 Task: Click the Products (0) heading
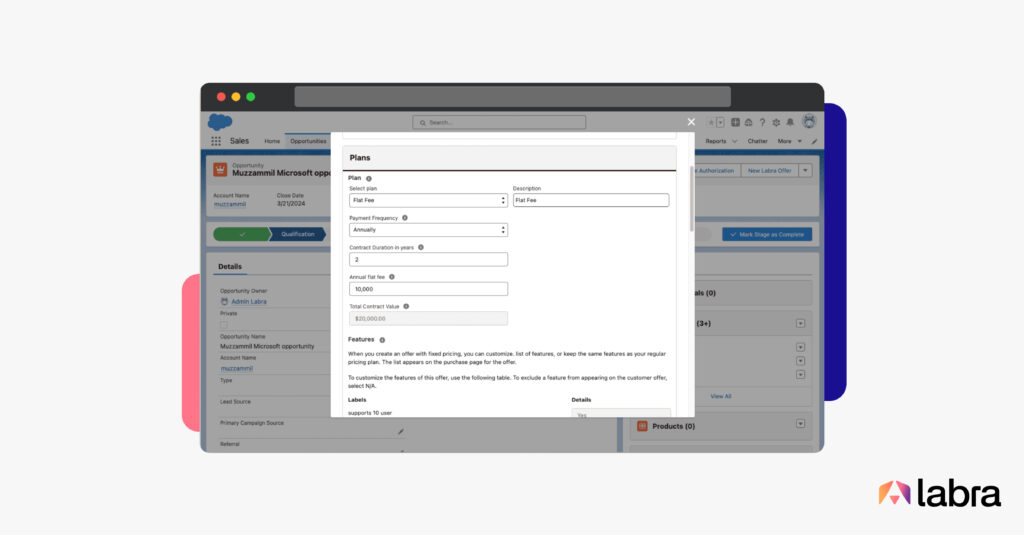pos(673,426)
